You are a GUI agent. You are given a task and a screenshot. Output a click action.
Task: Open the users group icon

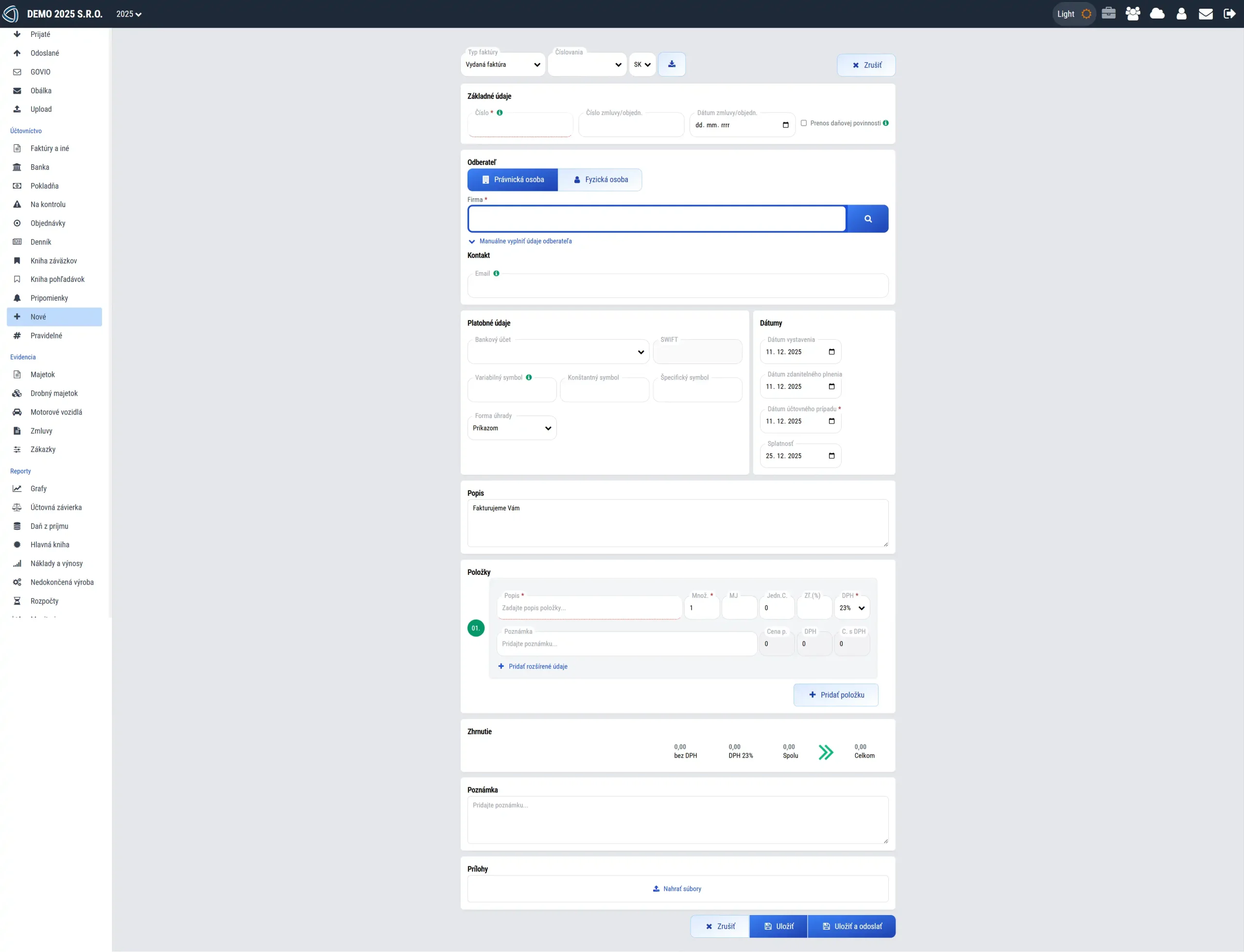(1132, 14)
